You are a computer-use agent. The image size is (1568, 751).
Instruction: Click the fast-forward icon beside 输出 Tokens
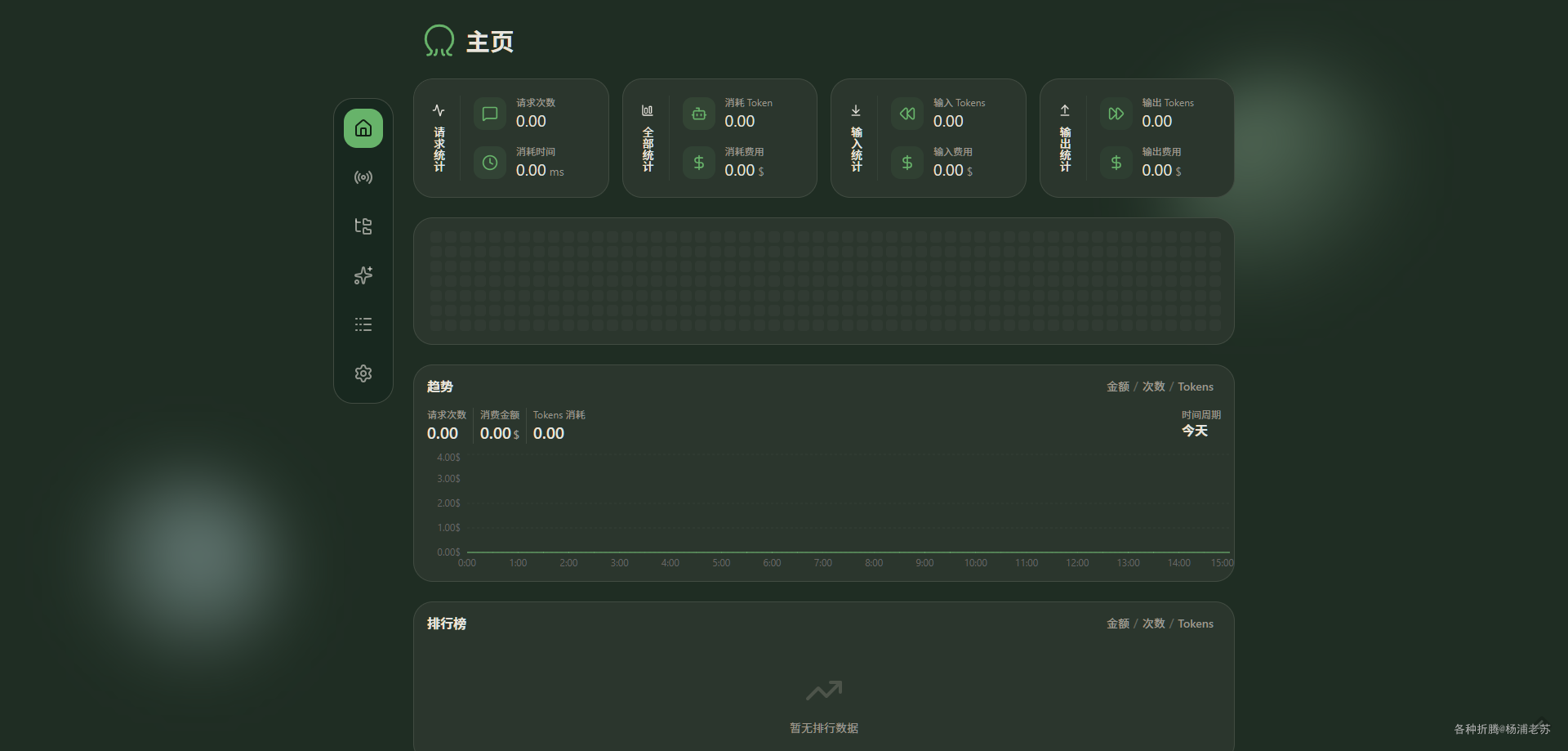coord(1116,114)
